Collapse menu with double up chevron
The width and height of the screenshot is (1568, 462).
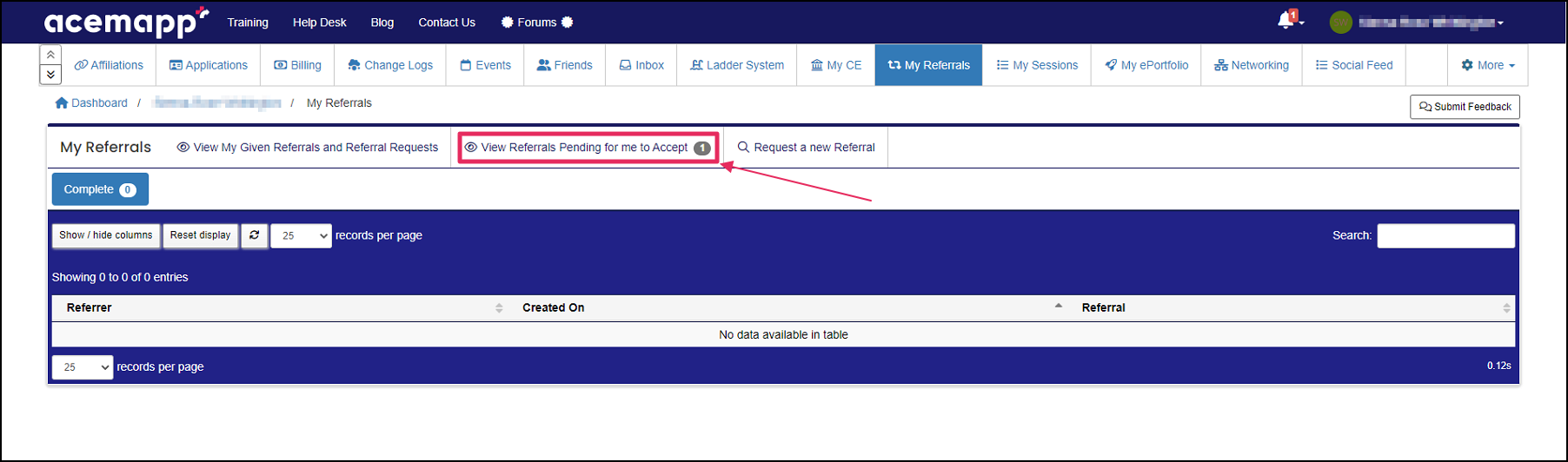(50, 55)
